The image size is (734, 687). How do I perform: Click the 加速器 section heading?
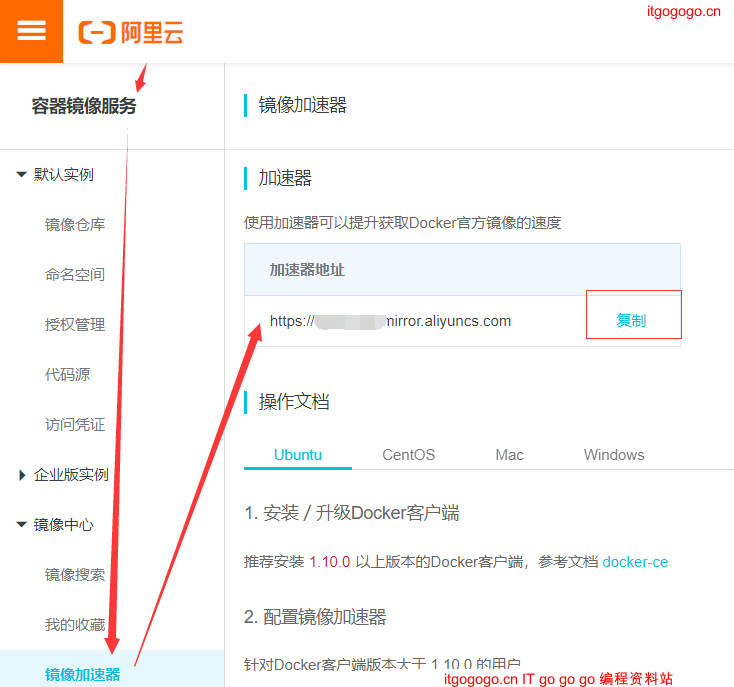point(285,178)
